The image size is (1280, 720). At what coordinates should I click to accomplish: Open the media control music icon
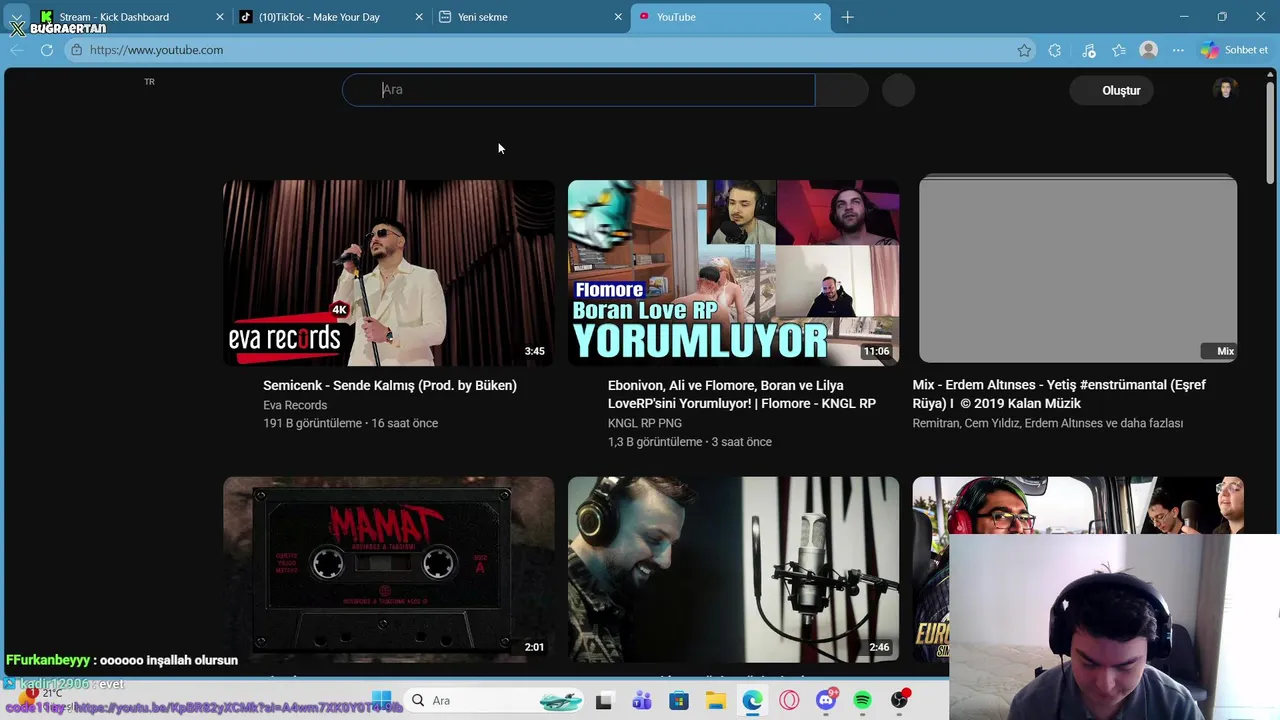pyautogui.click(x=1089, y=50)
